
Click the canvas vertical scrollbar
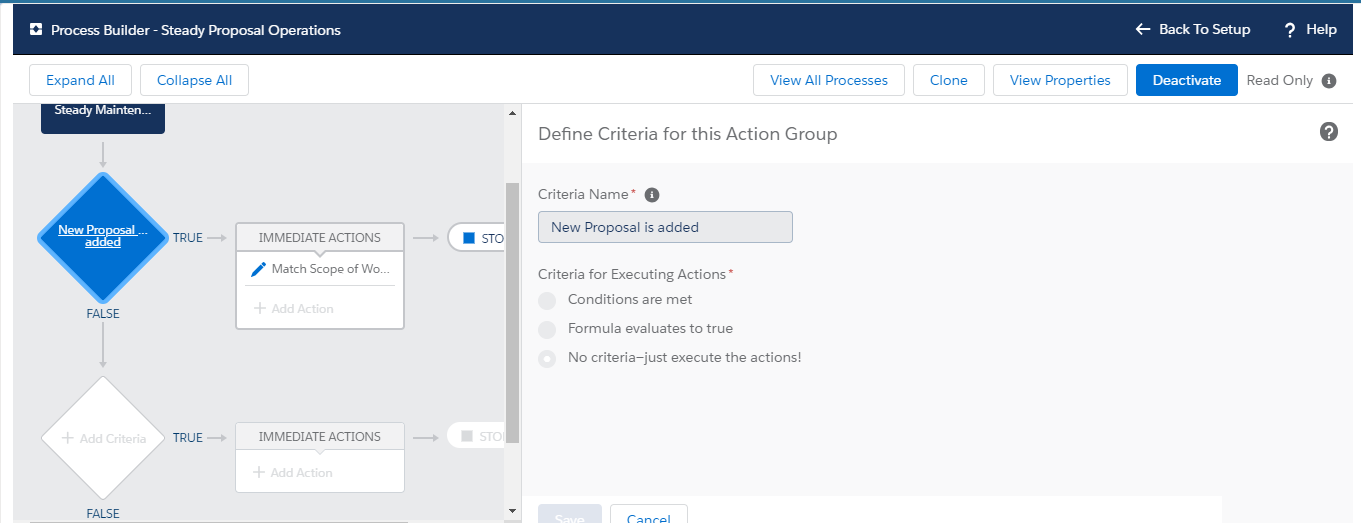coord(512,310)
